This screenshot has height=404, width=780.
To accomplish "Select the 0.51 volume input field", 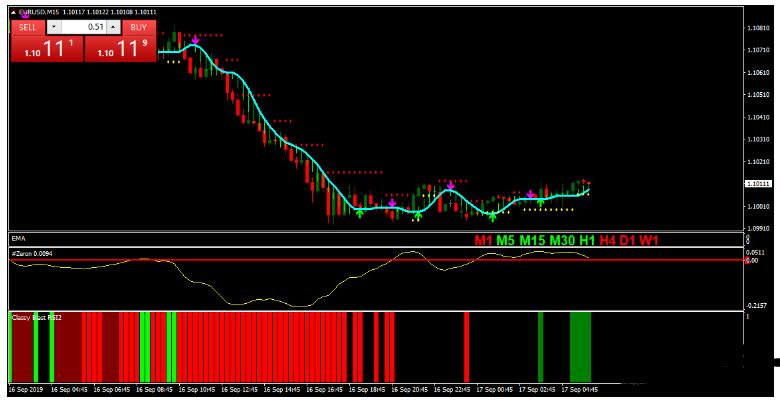I will pos(84,27).
